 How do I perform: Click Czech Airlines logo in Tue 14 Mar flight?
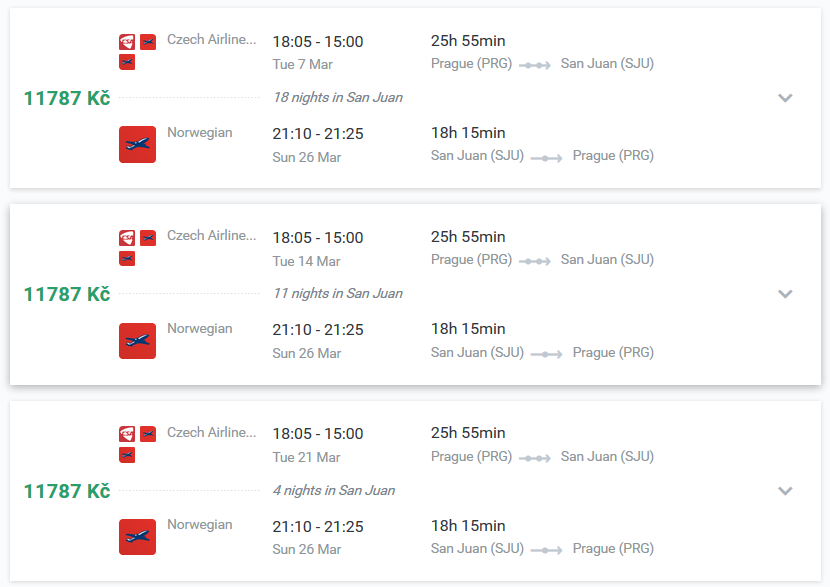[127, 238]
